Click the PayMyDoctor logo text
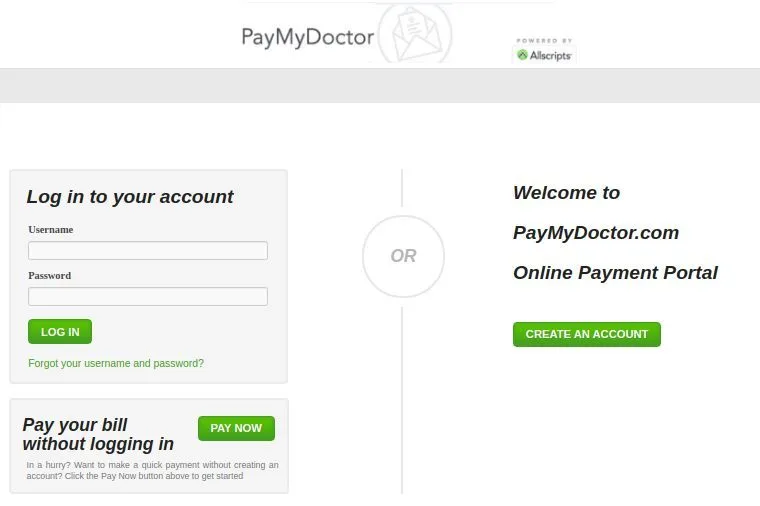Viewport: 760px width, 506px height. pos(307,38)
